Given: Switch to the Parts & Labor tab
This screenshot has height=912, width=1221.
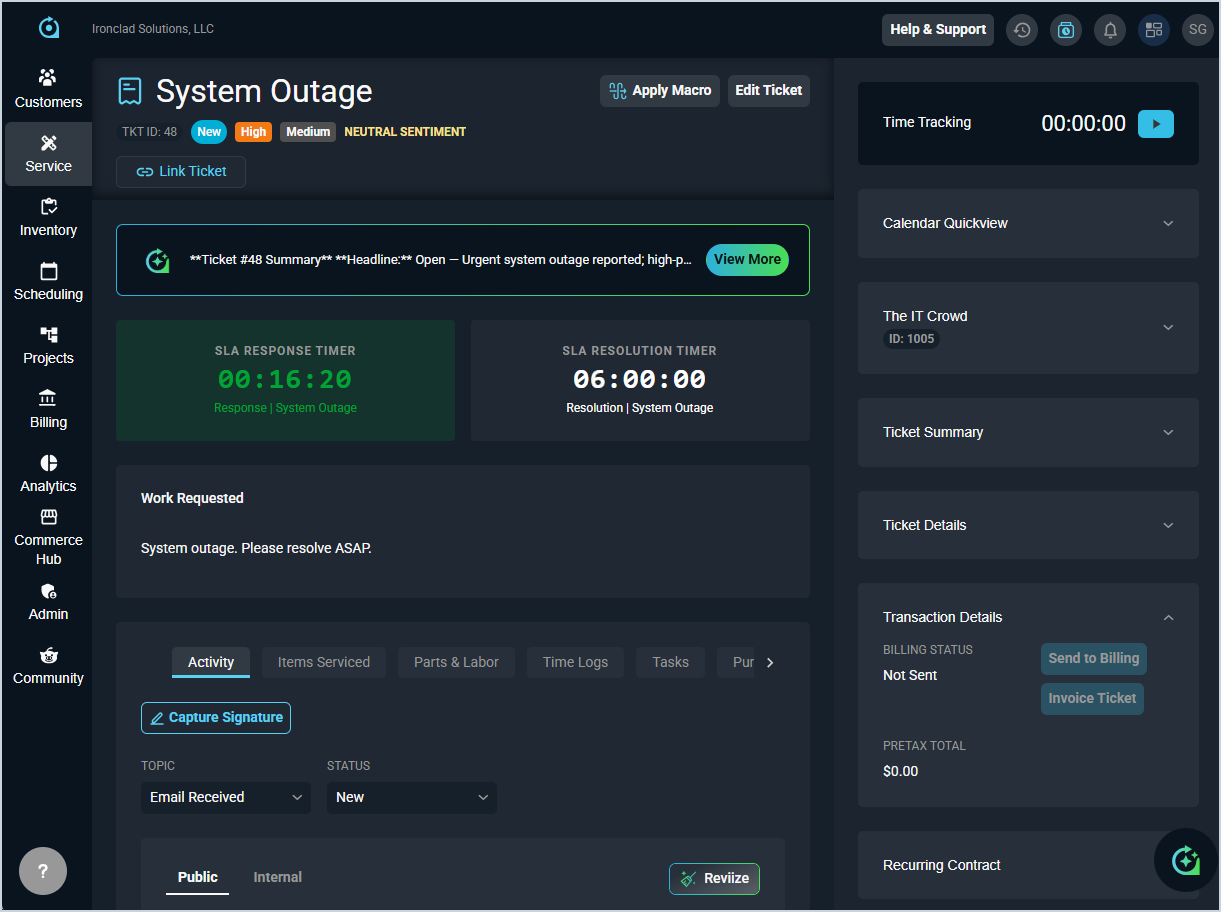Looking at the screenshot, I should [x=456, y=662].
